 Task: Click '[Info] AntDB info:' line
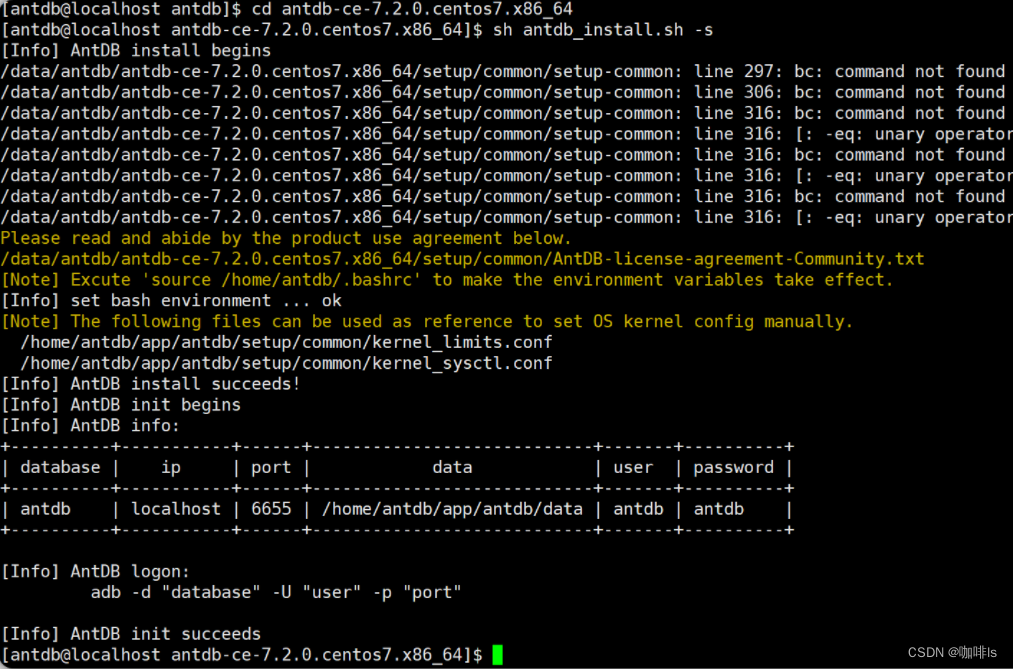click(x=90, y=426)
